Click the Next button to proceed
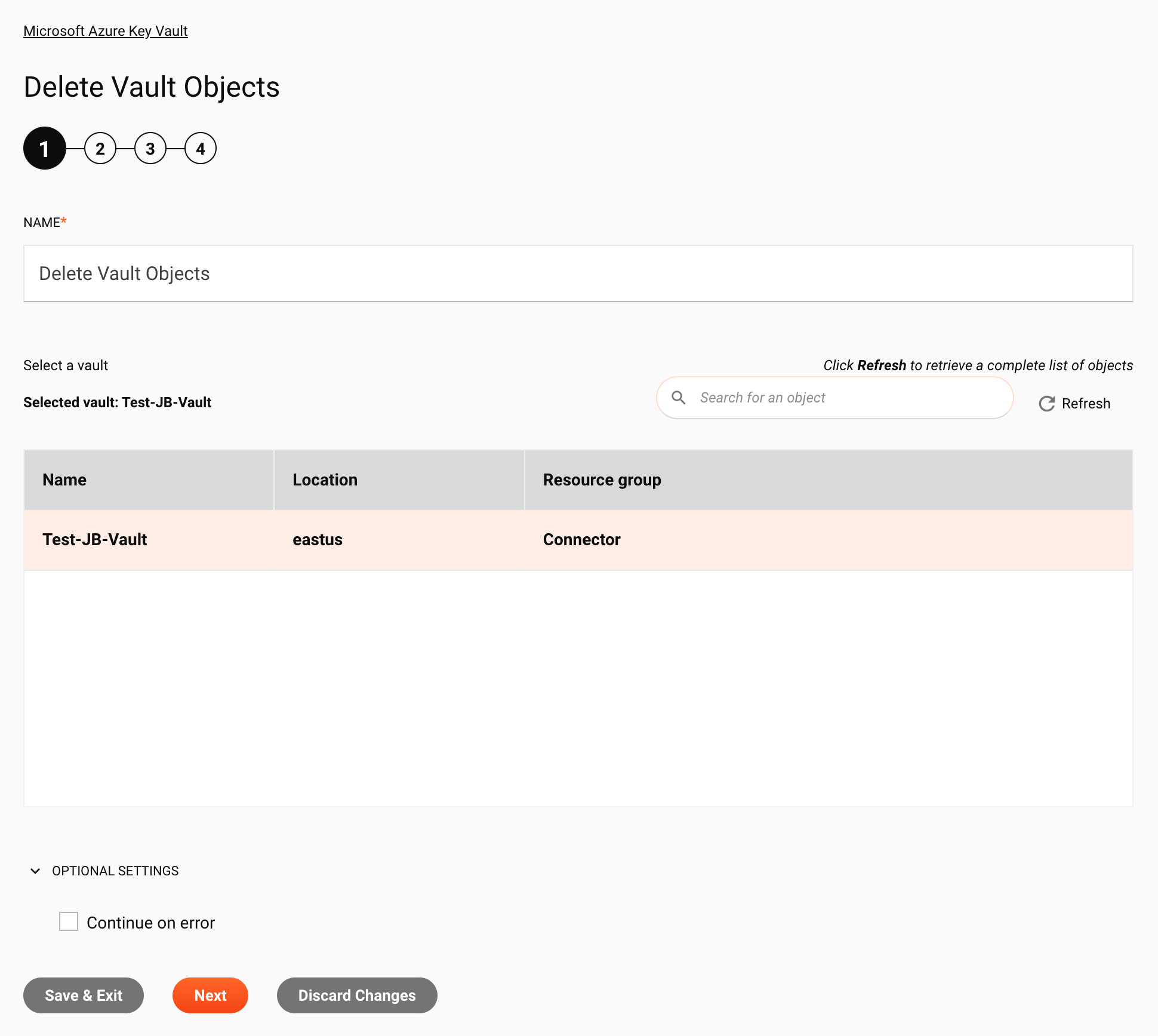Viewport: 1158px width, 1036px height. tap(210, 995)
